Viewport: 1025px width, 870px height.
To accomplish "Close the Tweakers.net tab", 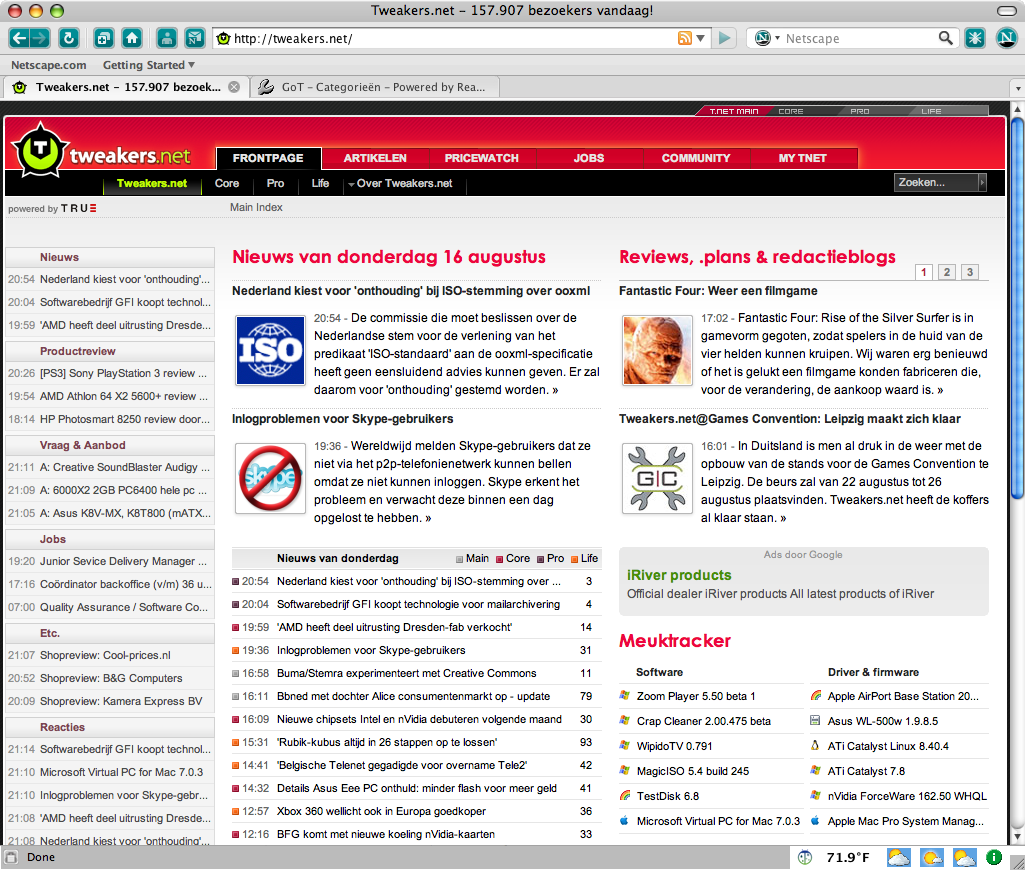I will click(x=233, y=87).
